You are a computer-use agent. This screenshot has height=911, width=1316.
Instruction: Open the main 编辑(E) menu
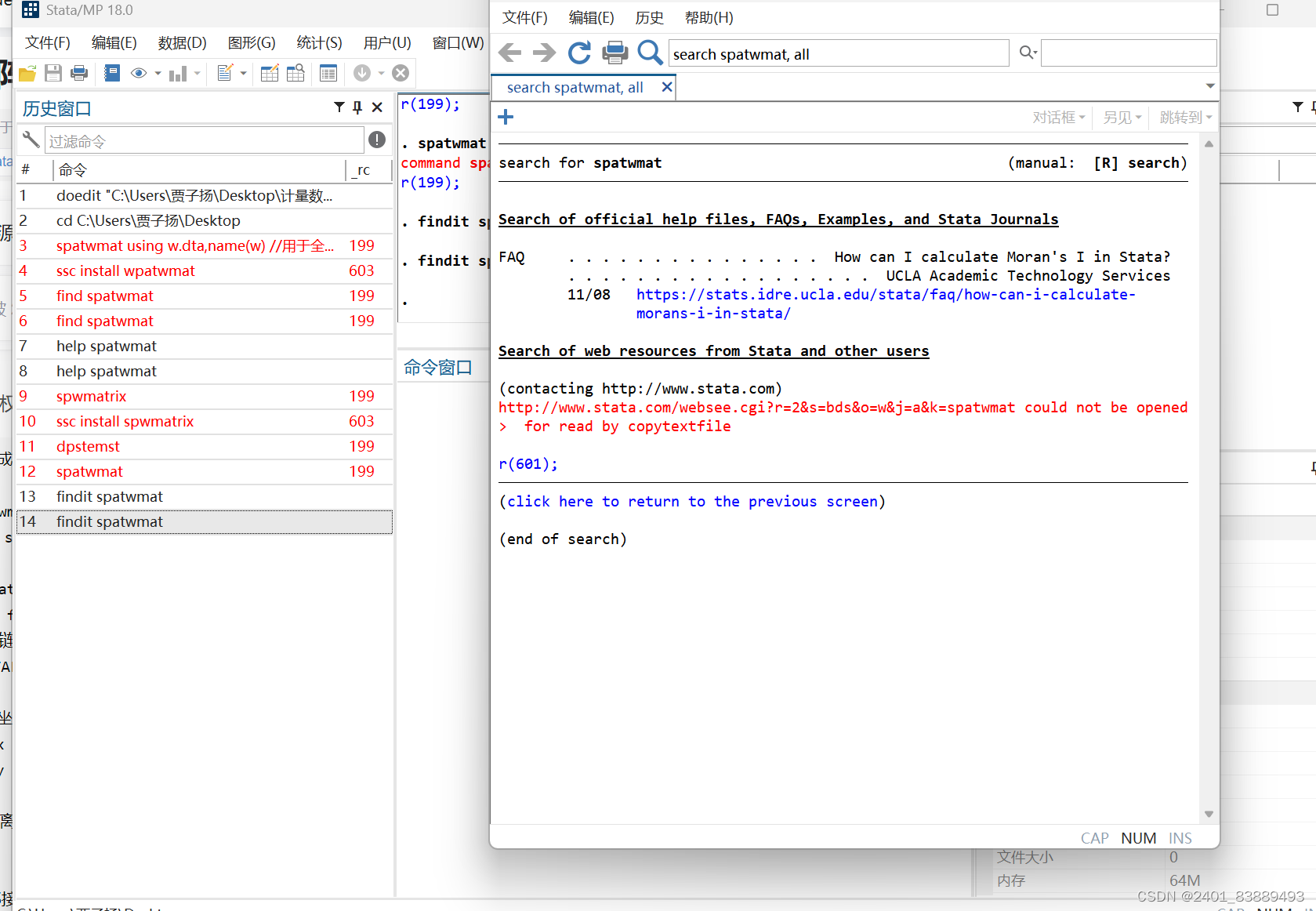[114, 42]
